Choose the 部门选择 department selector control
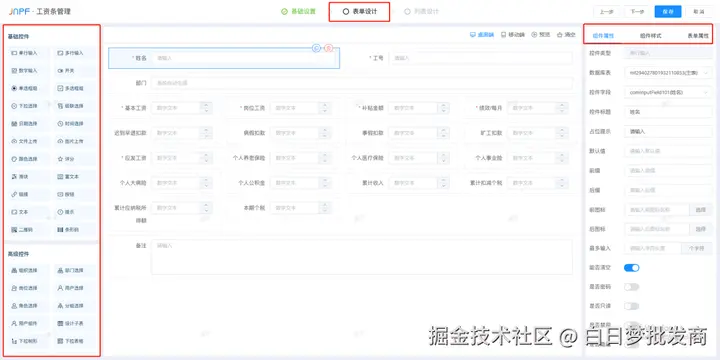Image resolution: width=720 pixels, height=360 pixels. tap(75, 270)
